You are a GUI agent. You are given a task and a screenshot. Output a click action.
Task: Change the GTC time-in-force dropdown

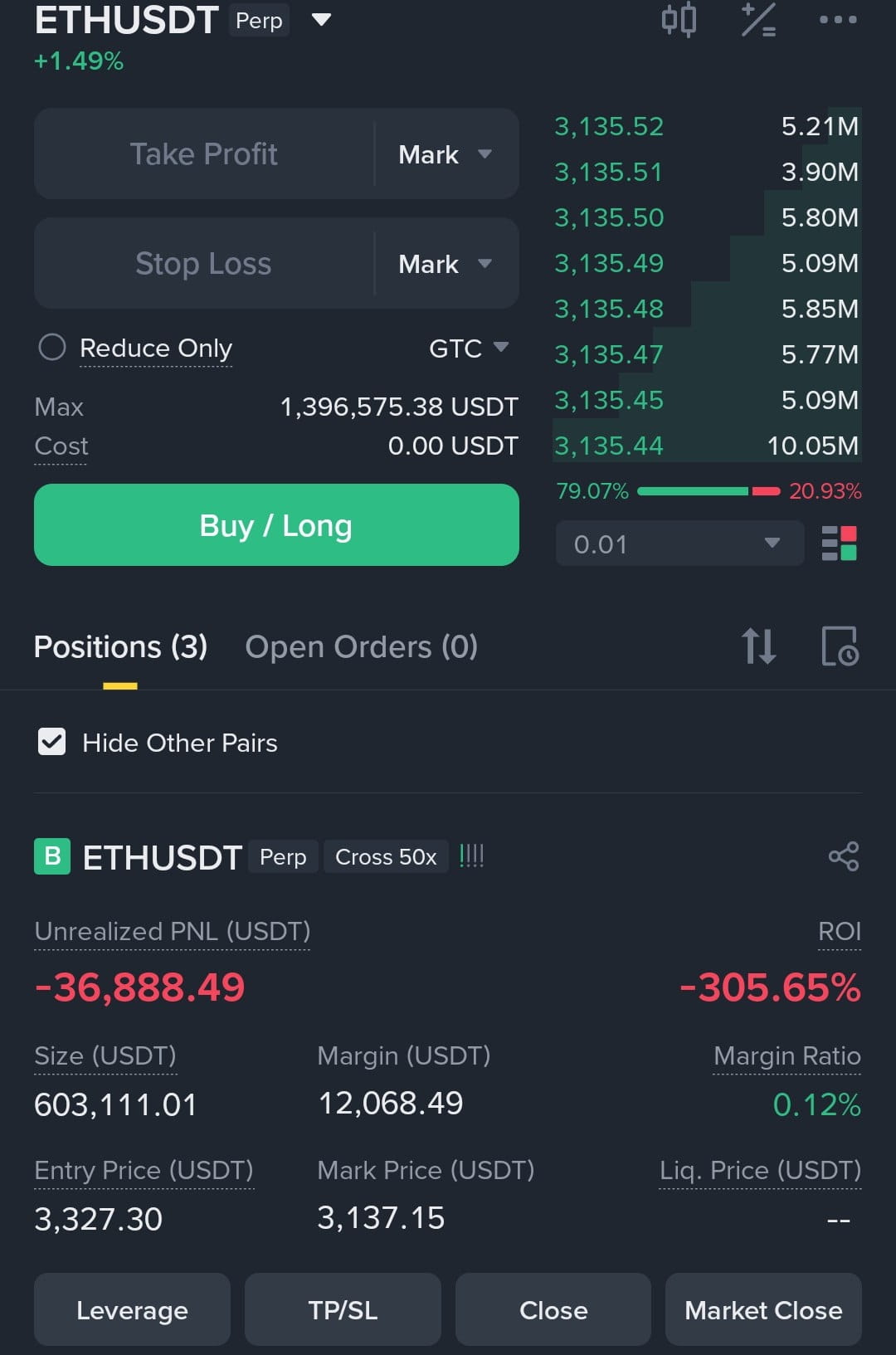click(469, 348)
